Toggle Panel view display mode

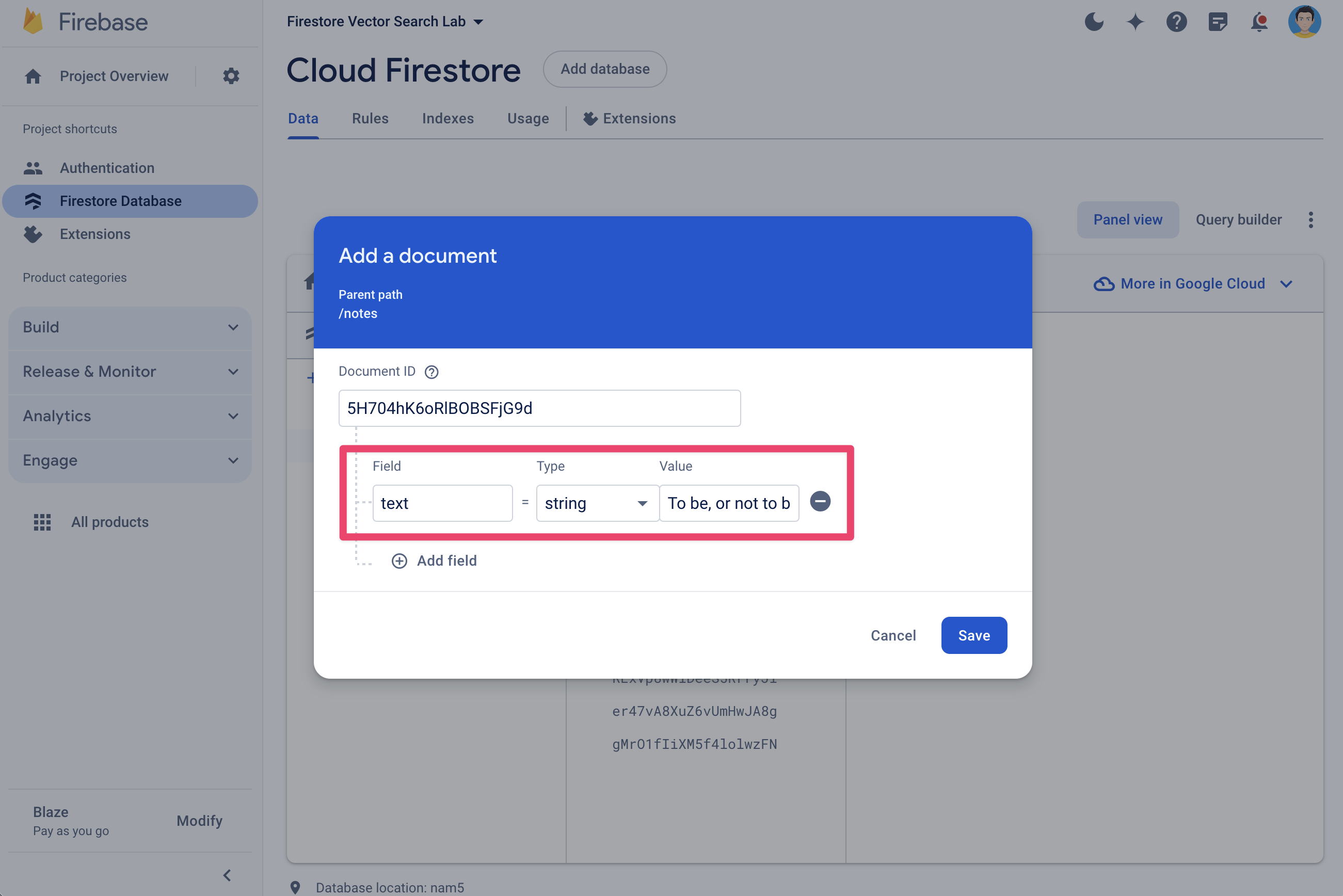tap(1127, 219)
